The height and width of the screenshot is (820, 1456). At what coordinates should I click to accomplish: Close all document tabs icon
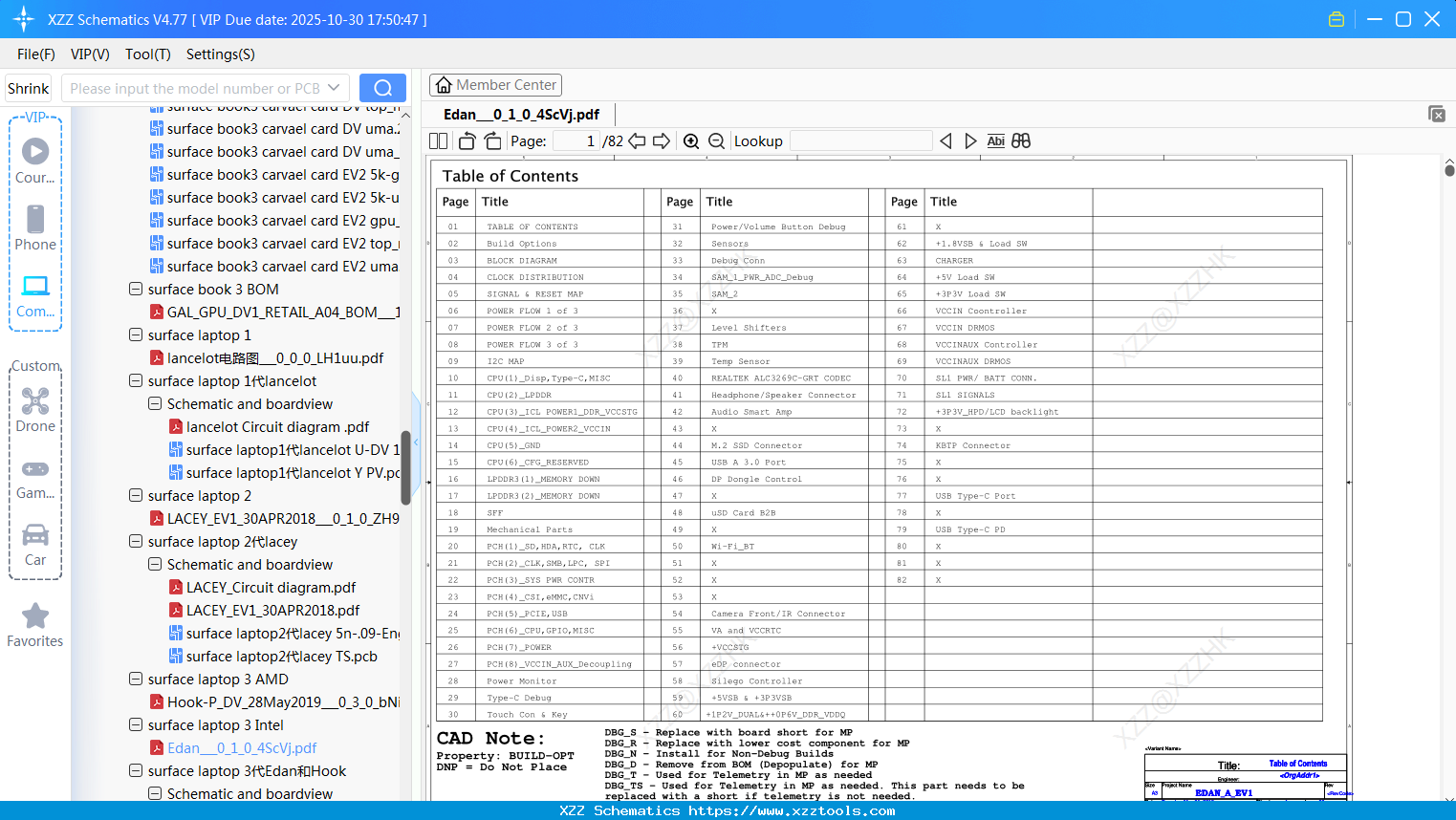1437,114
